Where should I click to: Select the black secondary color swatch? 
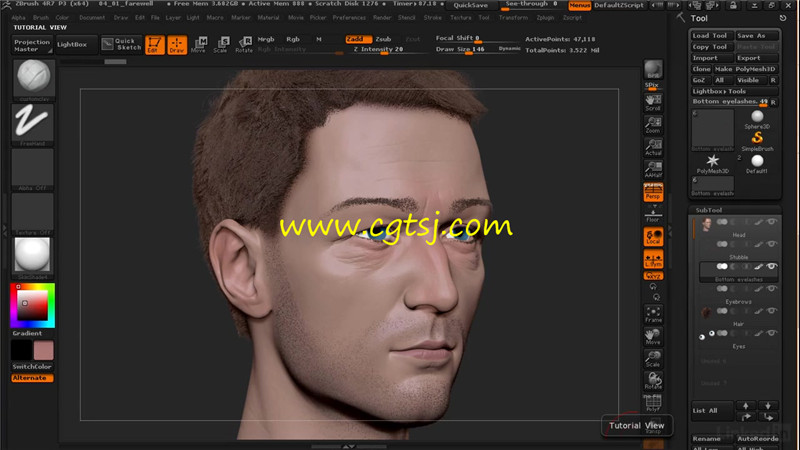[21, 350]
